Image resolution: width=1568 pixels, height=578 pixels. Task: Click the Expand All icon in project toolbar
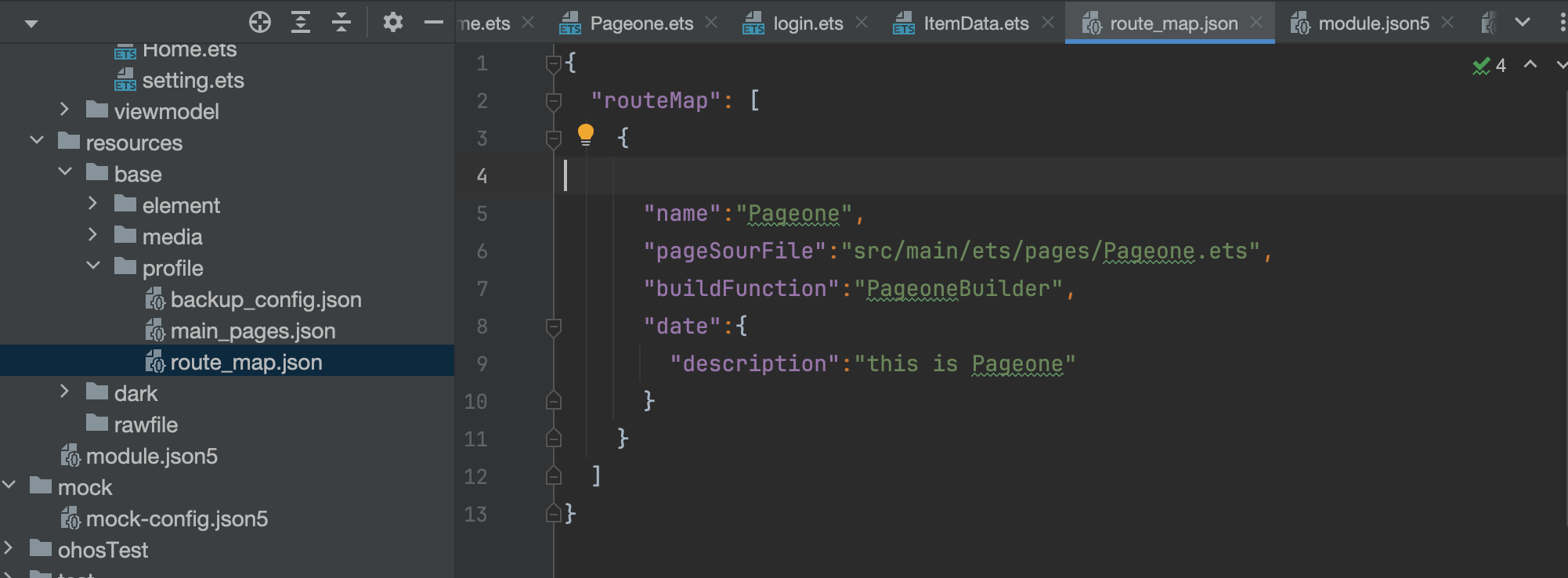pos(301,22)
